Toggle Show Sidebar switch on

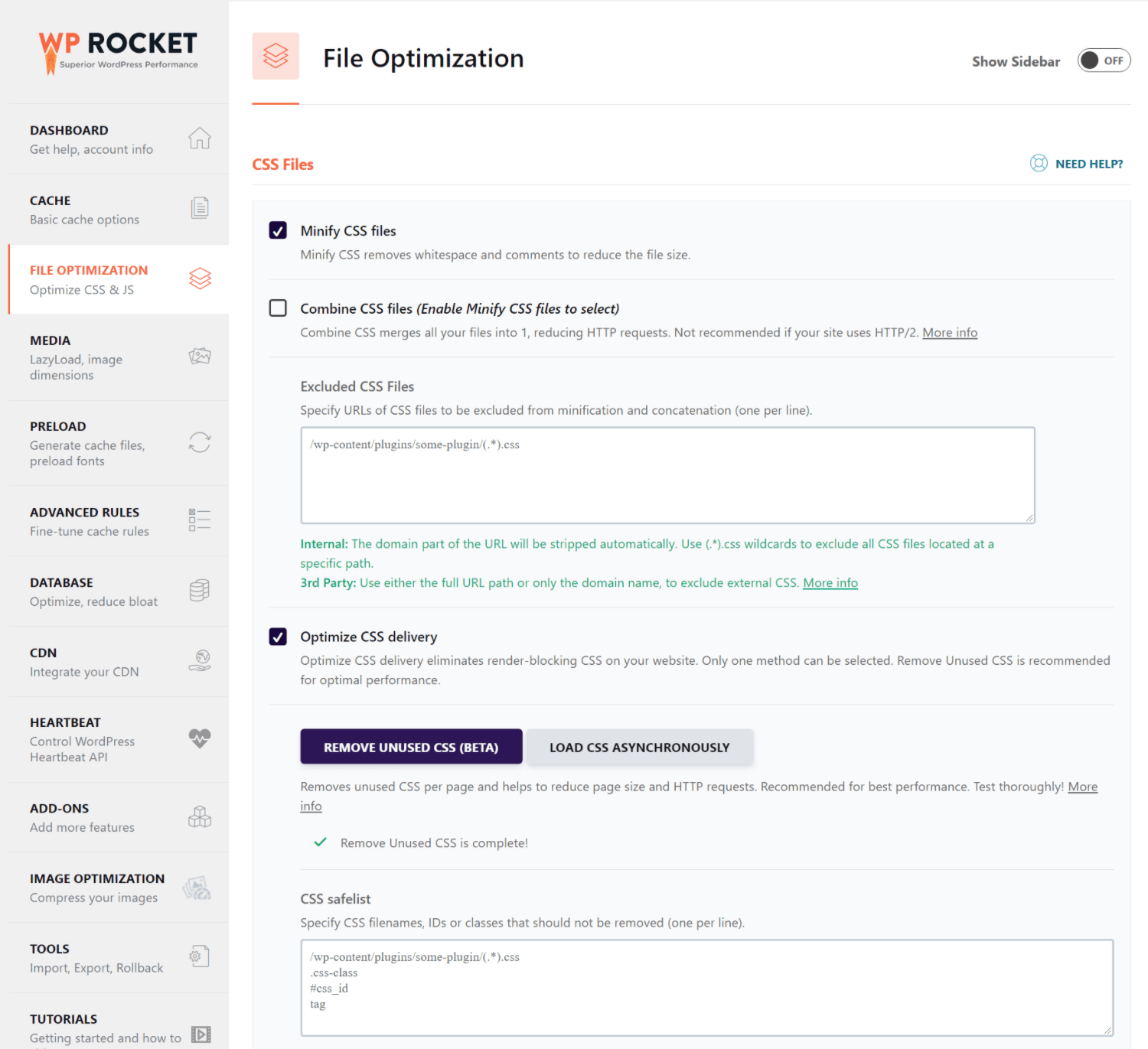(1104, 60)
